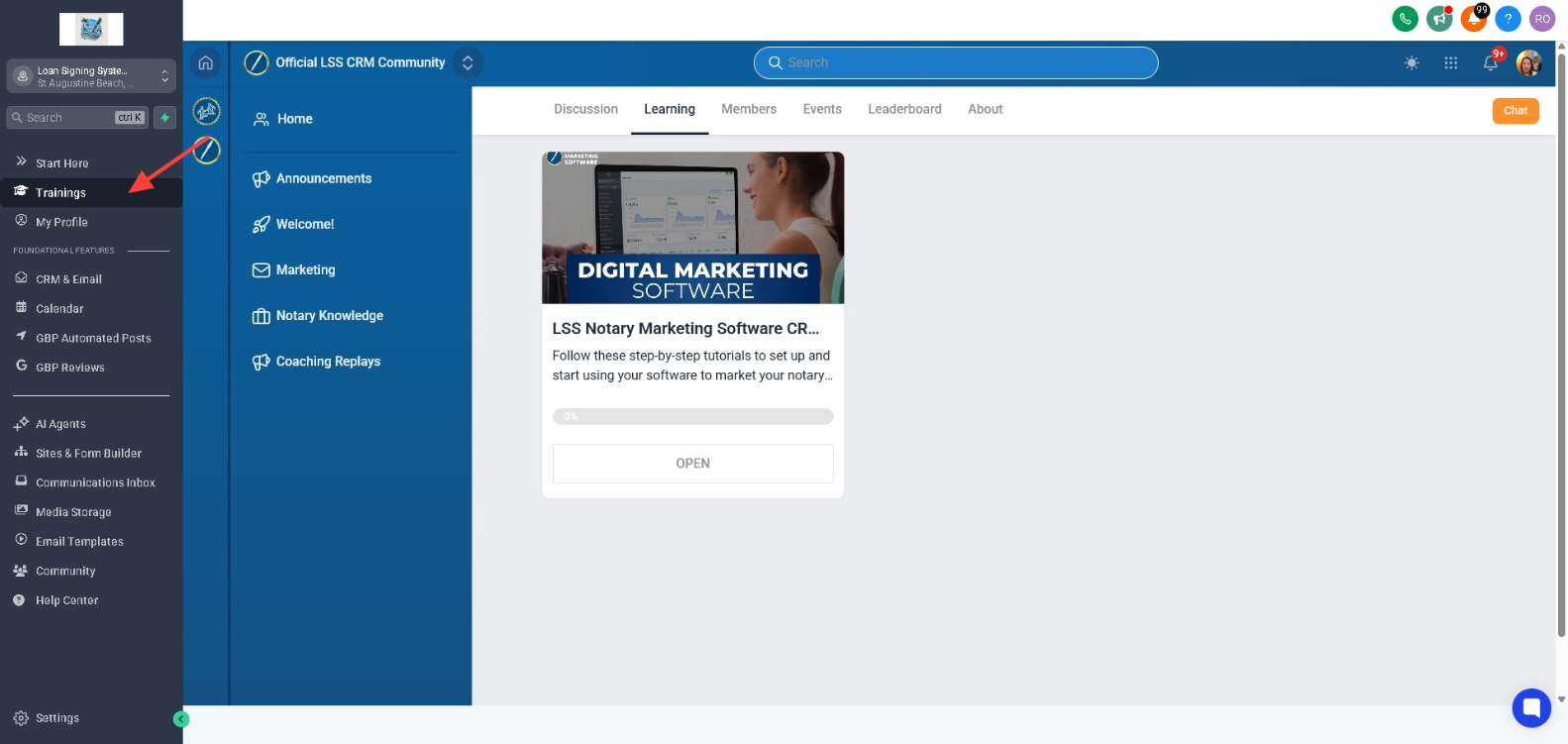This screenshot has height=744, width=1568.
Task: Open the orange notifications bell with 99 badge
Action: point(1474,19)
